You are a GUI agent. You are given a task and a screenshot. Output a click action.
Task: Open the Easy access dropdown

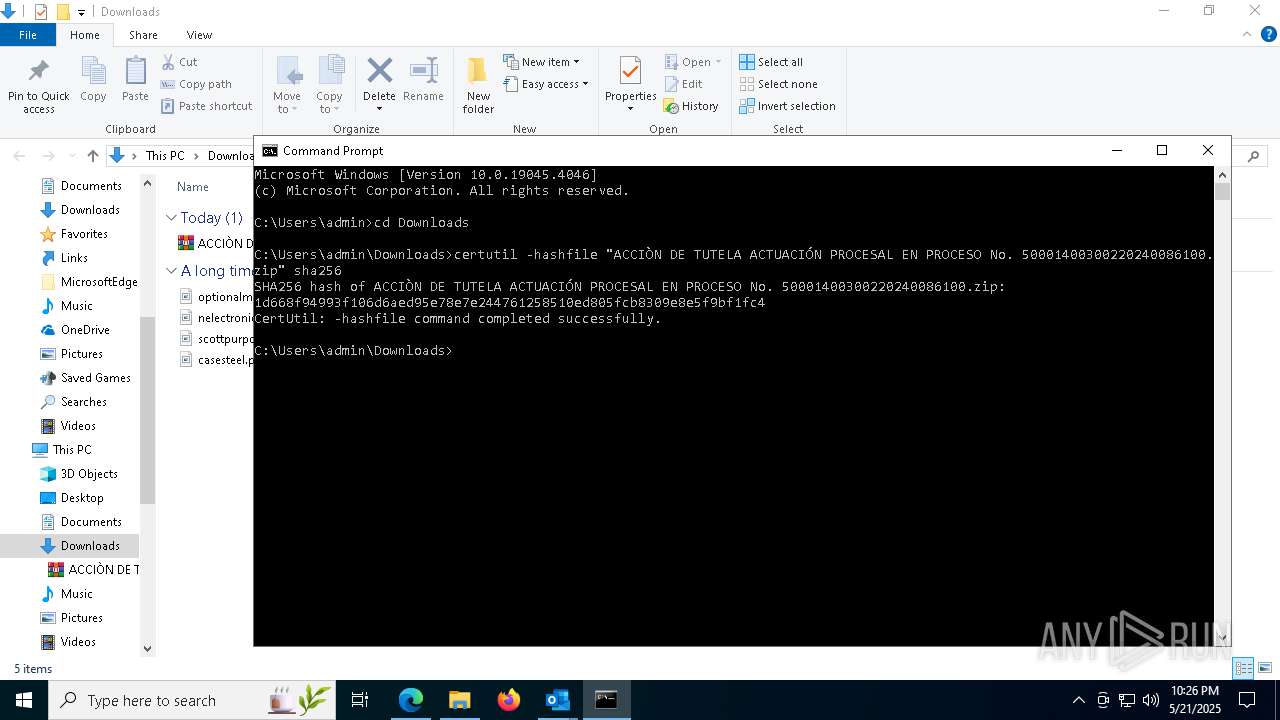click(x=546, y=84)
